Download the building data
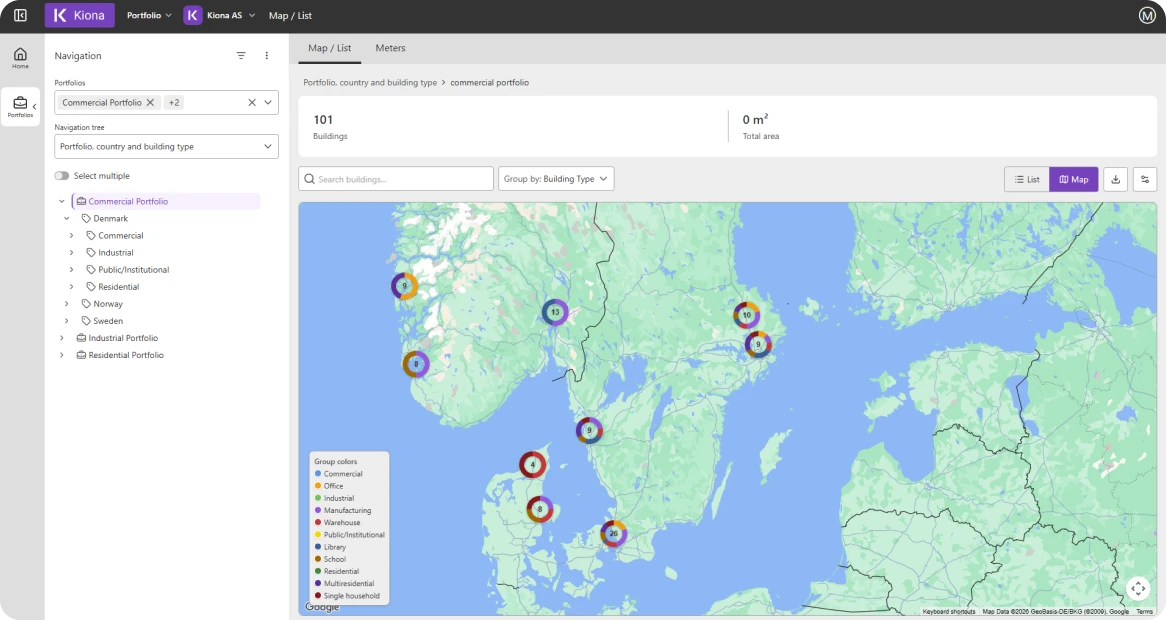 tap(1115, 179)
